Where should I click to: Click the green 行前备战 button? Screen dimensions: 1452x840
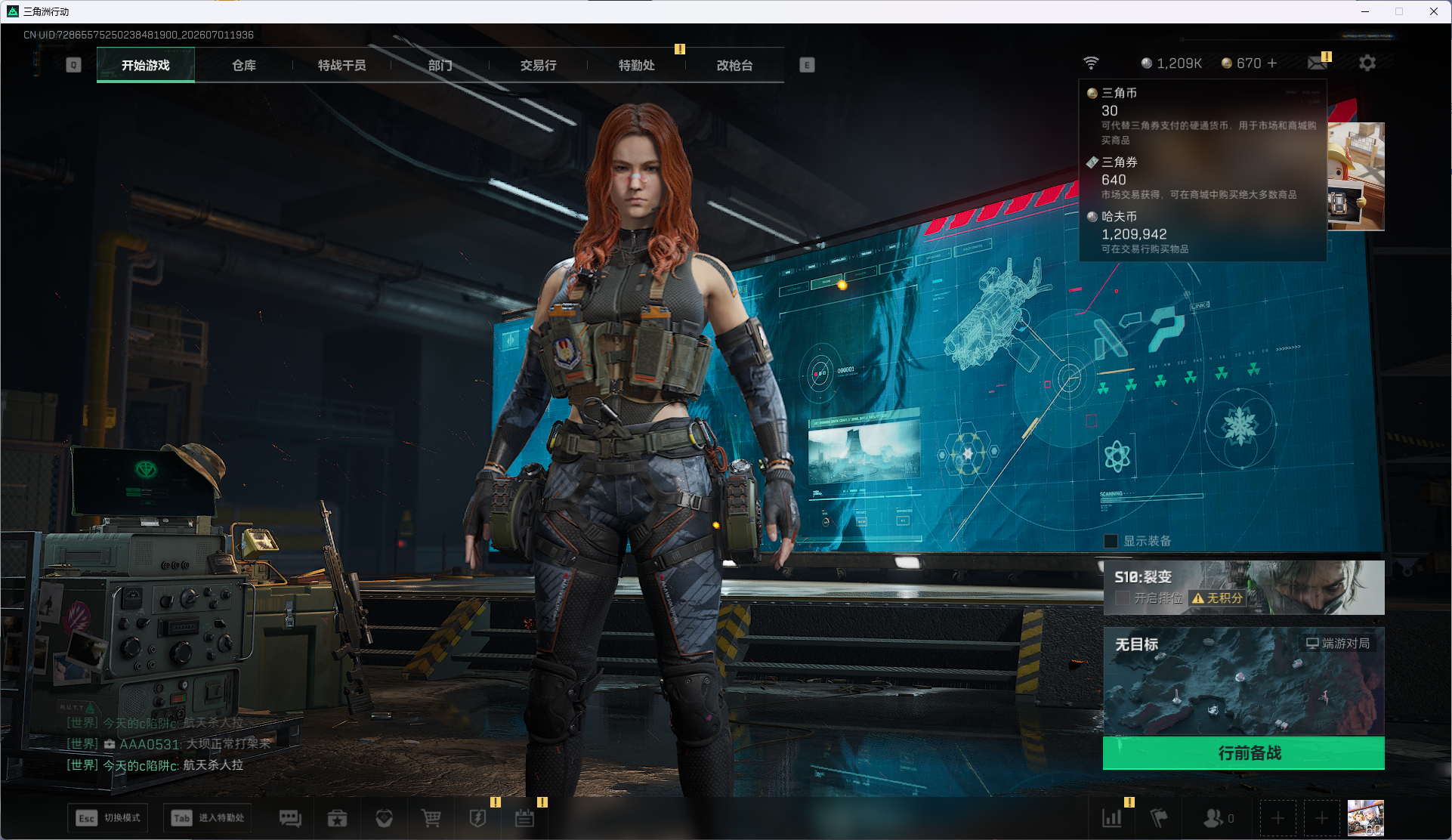1243,753
